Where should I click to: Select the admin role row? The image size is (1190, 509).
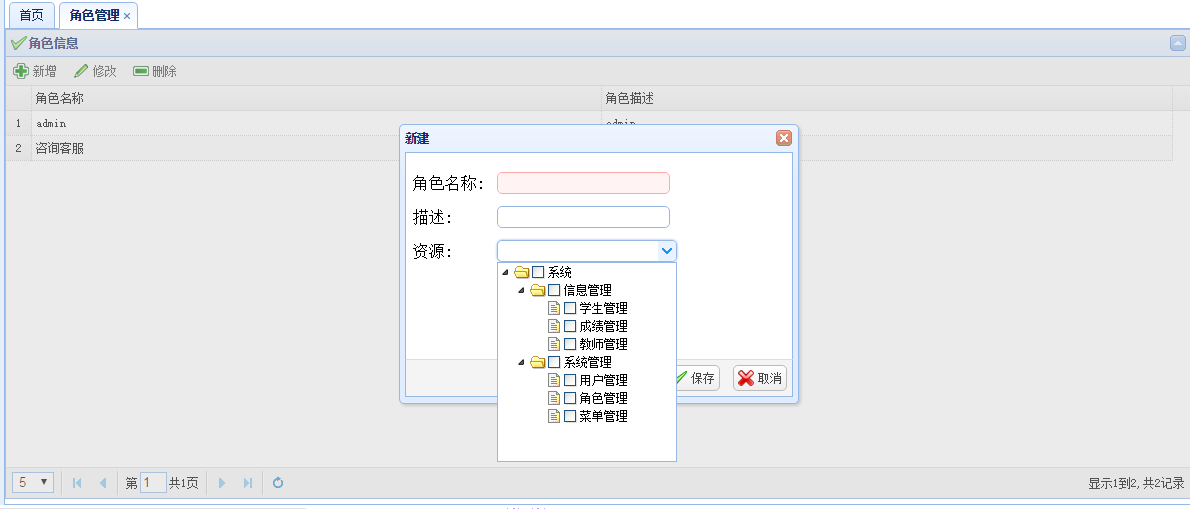coord(589,123)
